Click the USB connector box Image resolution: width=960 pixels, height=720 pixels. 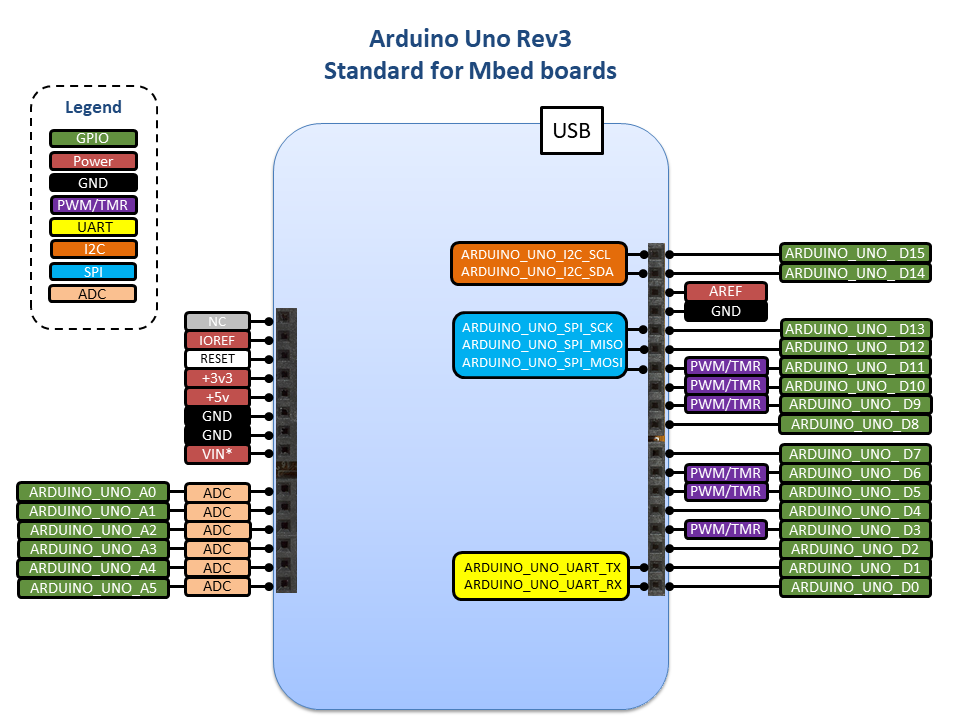[x=572, y=130]
